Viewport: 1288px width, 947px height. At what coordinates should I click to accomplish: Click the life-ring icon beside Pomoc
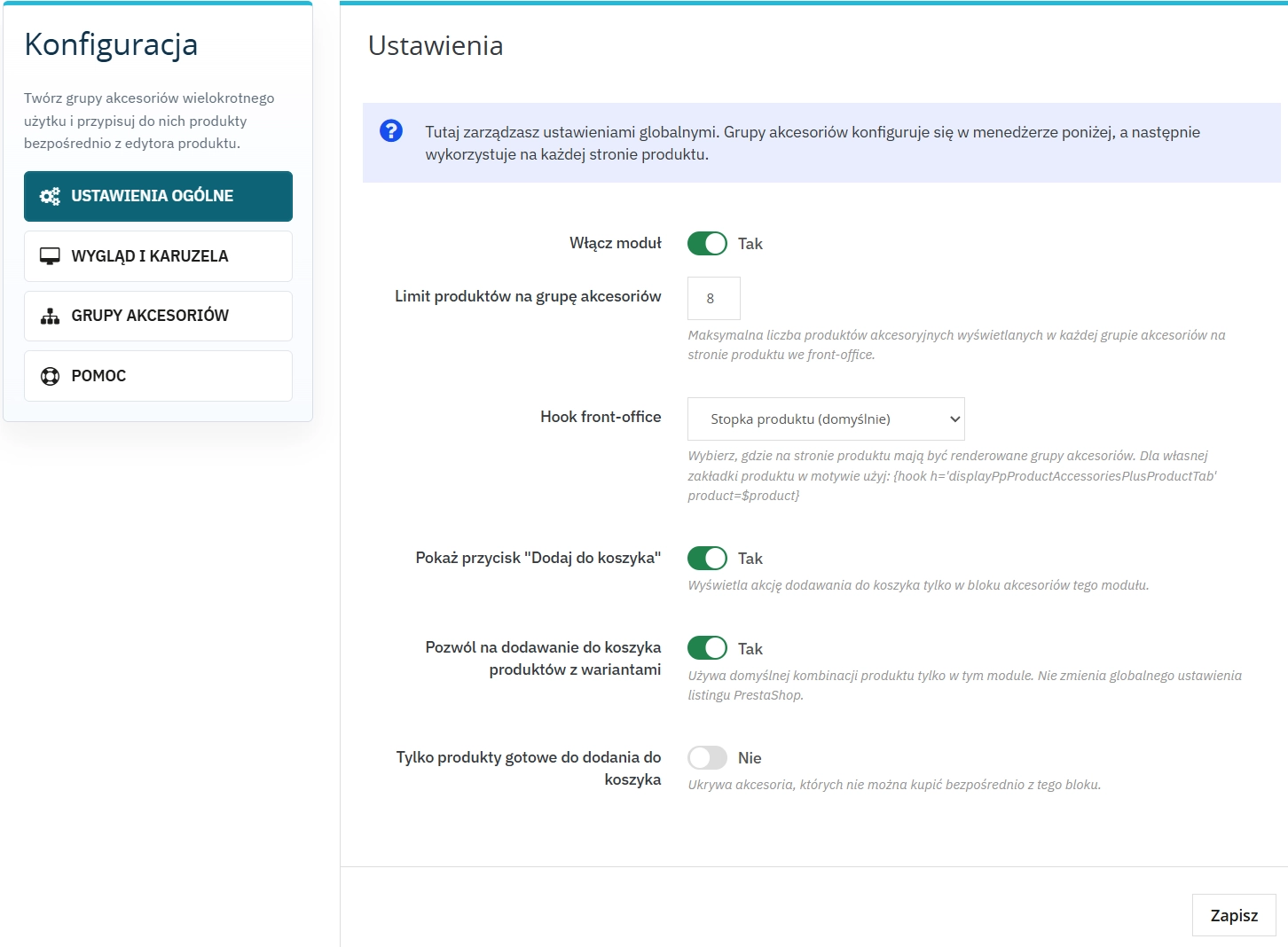pos(49,375)
